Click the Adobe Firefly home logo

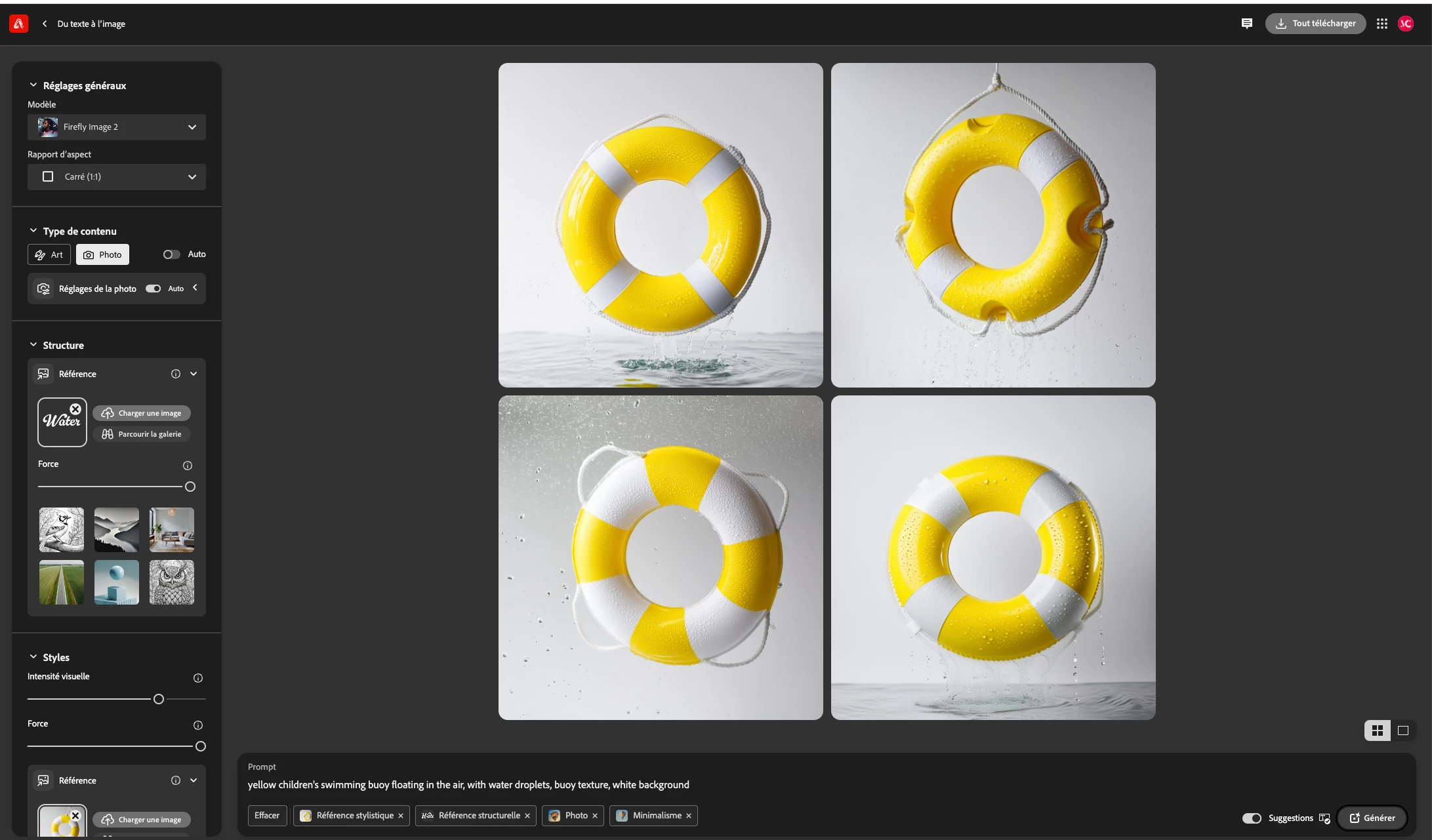click(18, 24)
